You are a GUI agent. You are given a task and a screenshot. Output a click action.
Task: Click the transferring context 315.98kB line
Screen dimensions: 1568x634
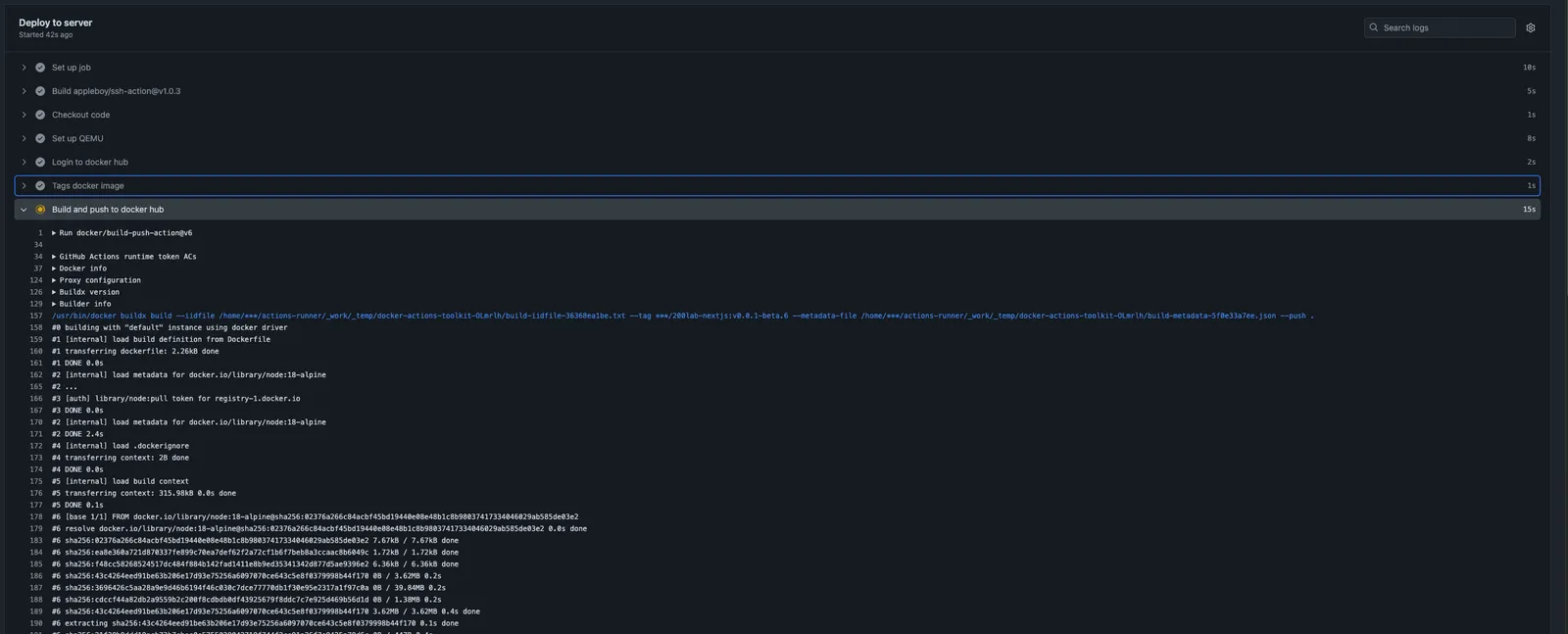pyautogui.click(x=144, y=493)
